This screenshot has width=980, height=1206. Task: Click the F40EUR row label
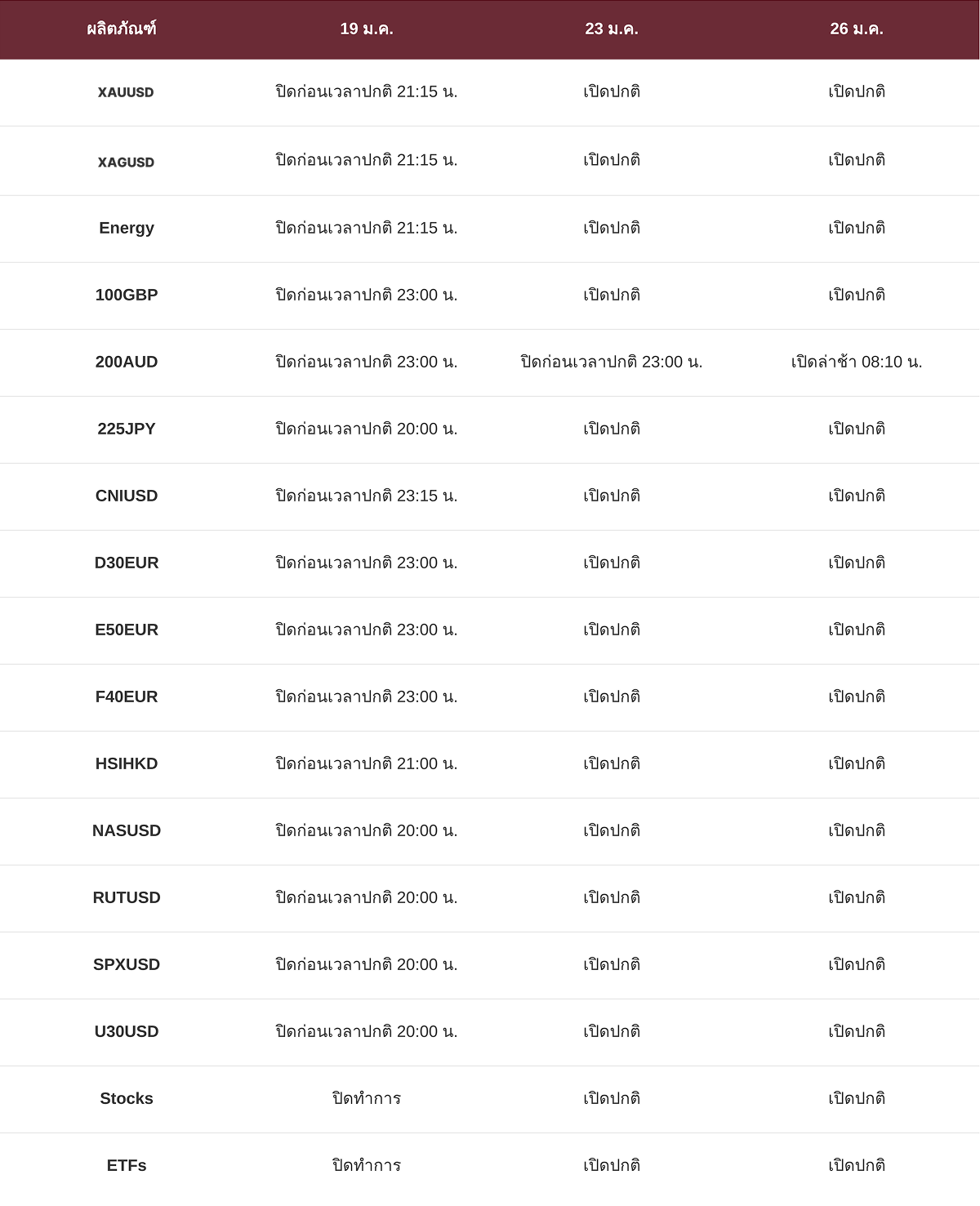[127, 696]
